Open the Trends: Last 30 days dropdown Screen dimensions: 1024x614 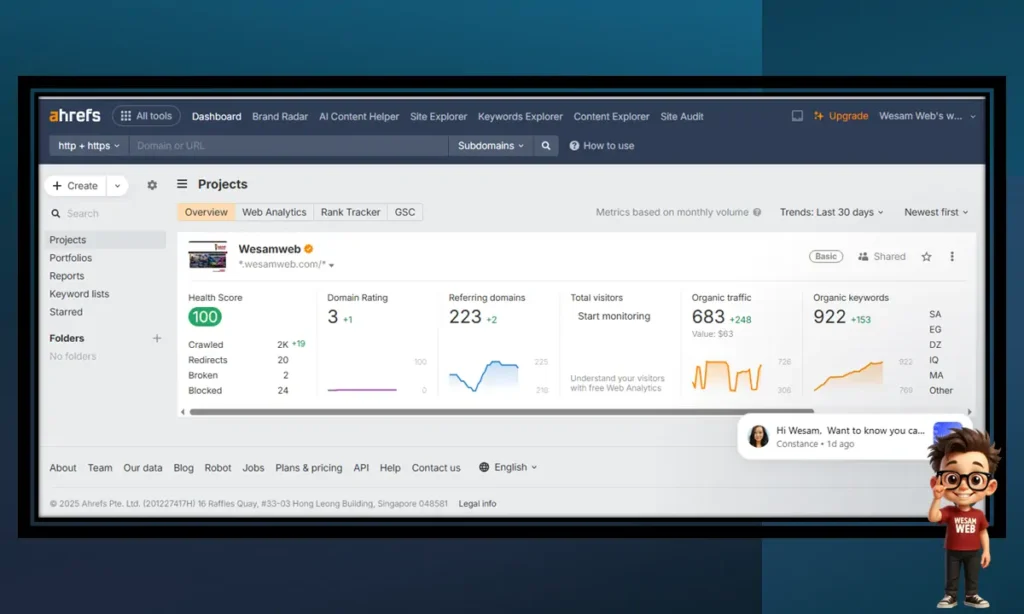pos(832,212)
